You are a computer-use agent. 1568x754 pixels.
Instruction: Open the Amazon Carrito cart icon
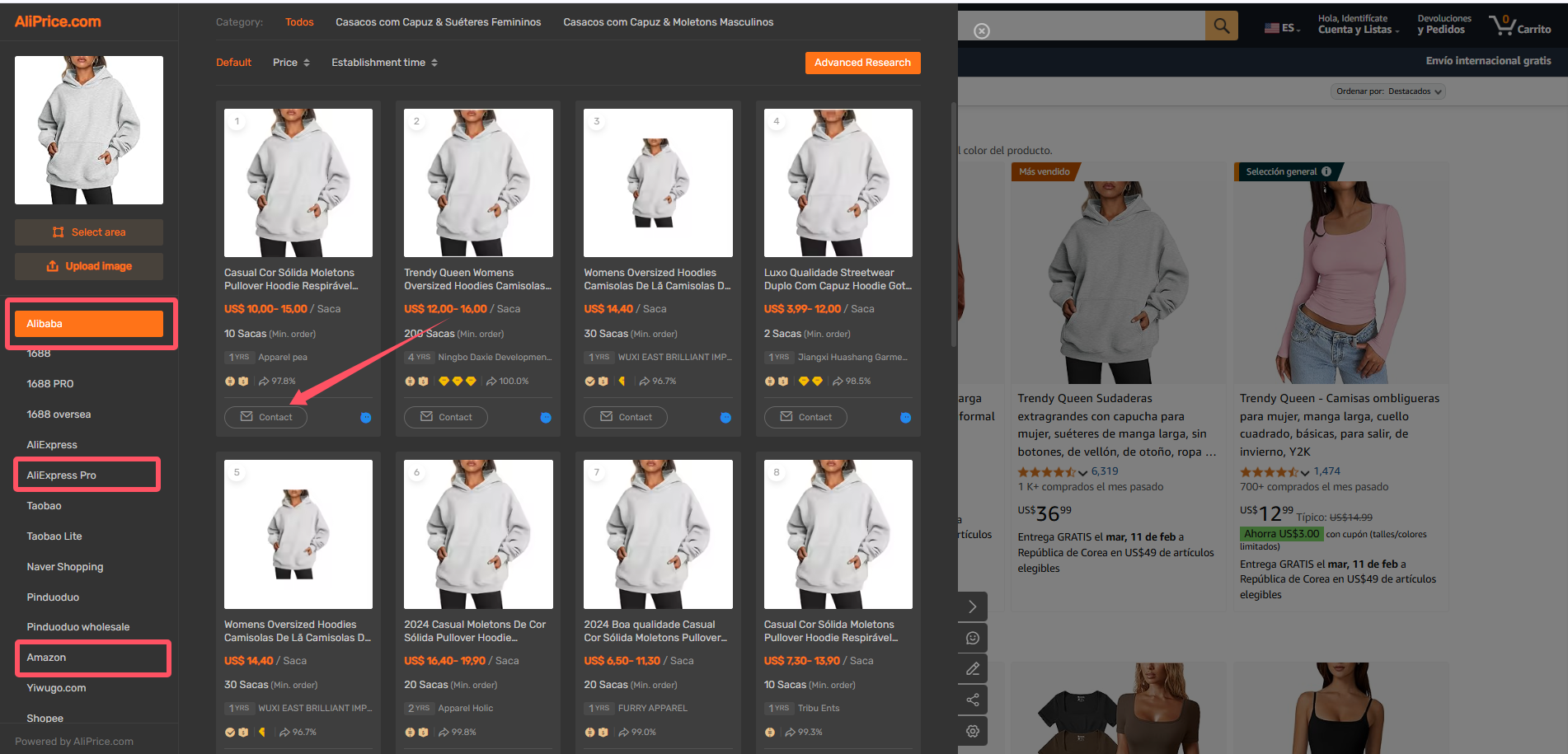[x=1519, y=25]
